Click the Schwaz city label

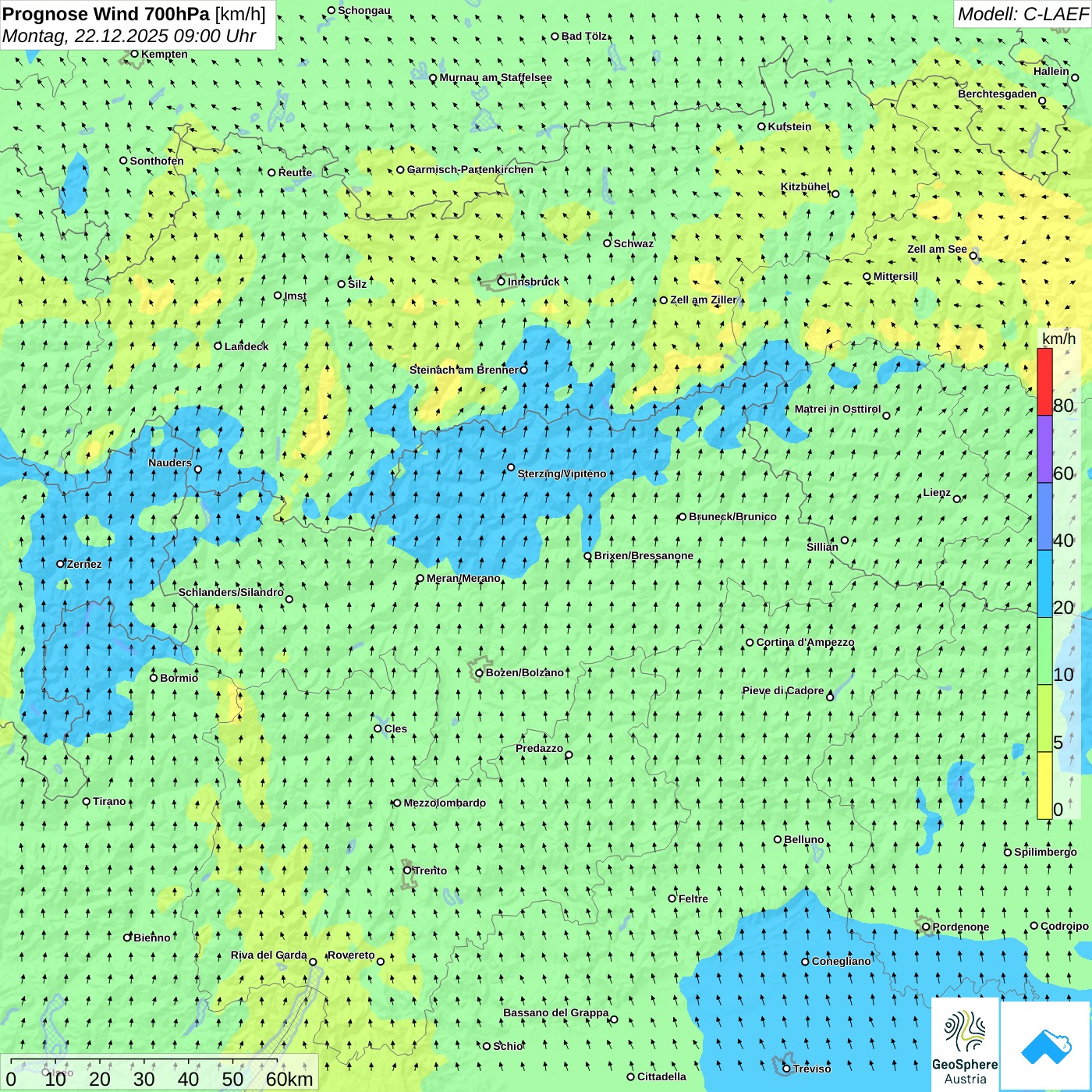pos(633,243)
